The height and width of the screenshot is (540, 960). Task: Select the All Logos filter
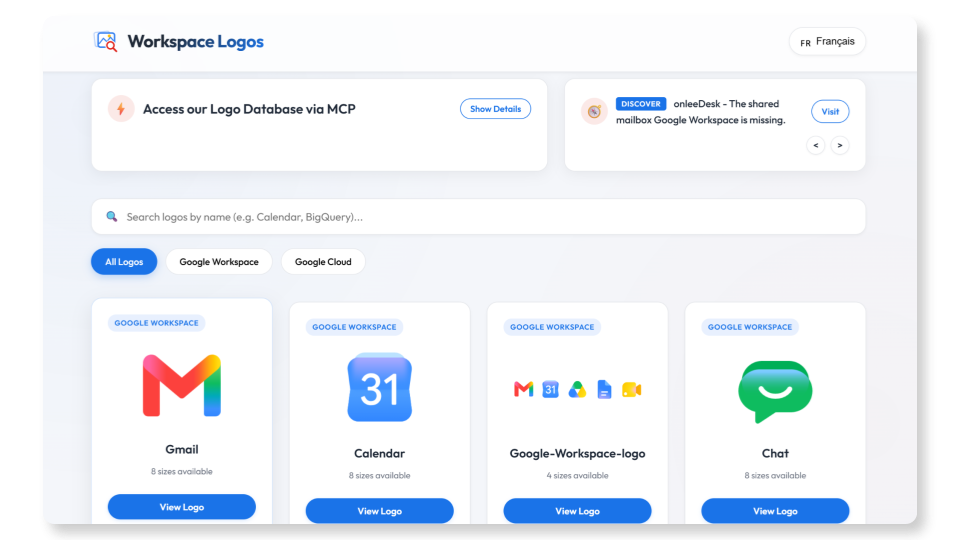[x=124, y=261]
